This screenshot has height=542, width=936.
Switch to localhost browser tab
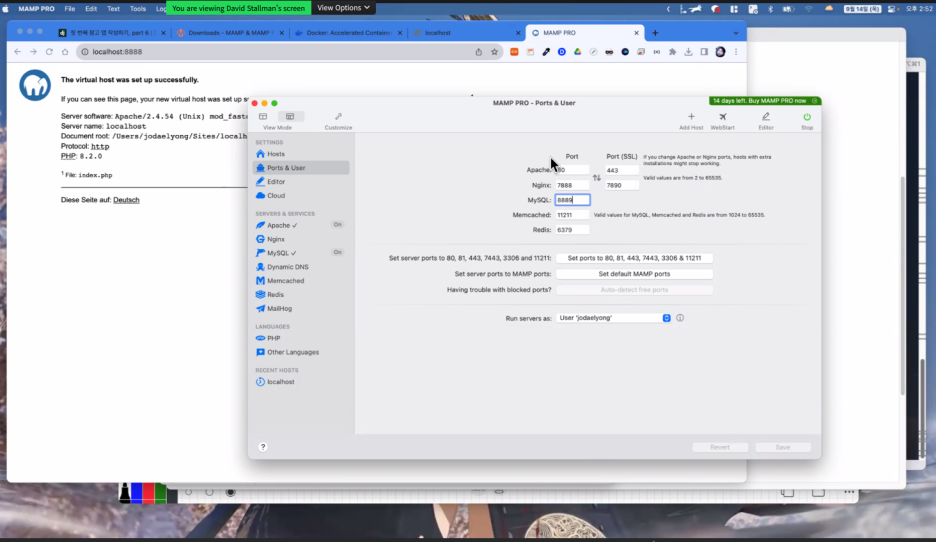467,33
